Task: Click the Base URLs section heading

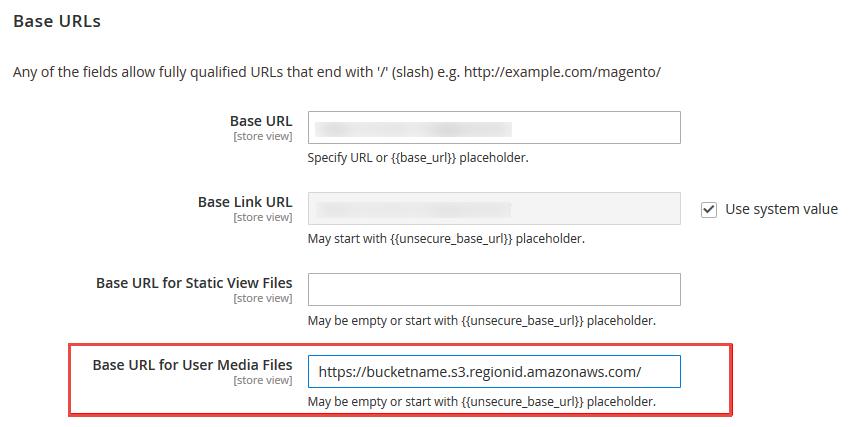Action: (x=57, y=21)
